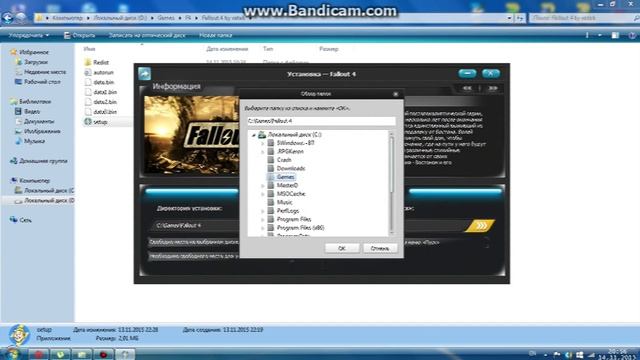Select the autorun file icon
The width and height of the screenshot is (640, 360).
click(88, 72)
